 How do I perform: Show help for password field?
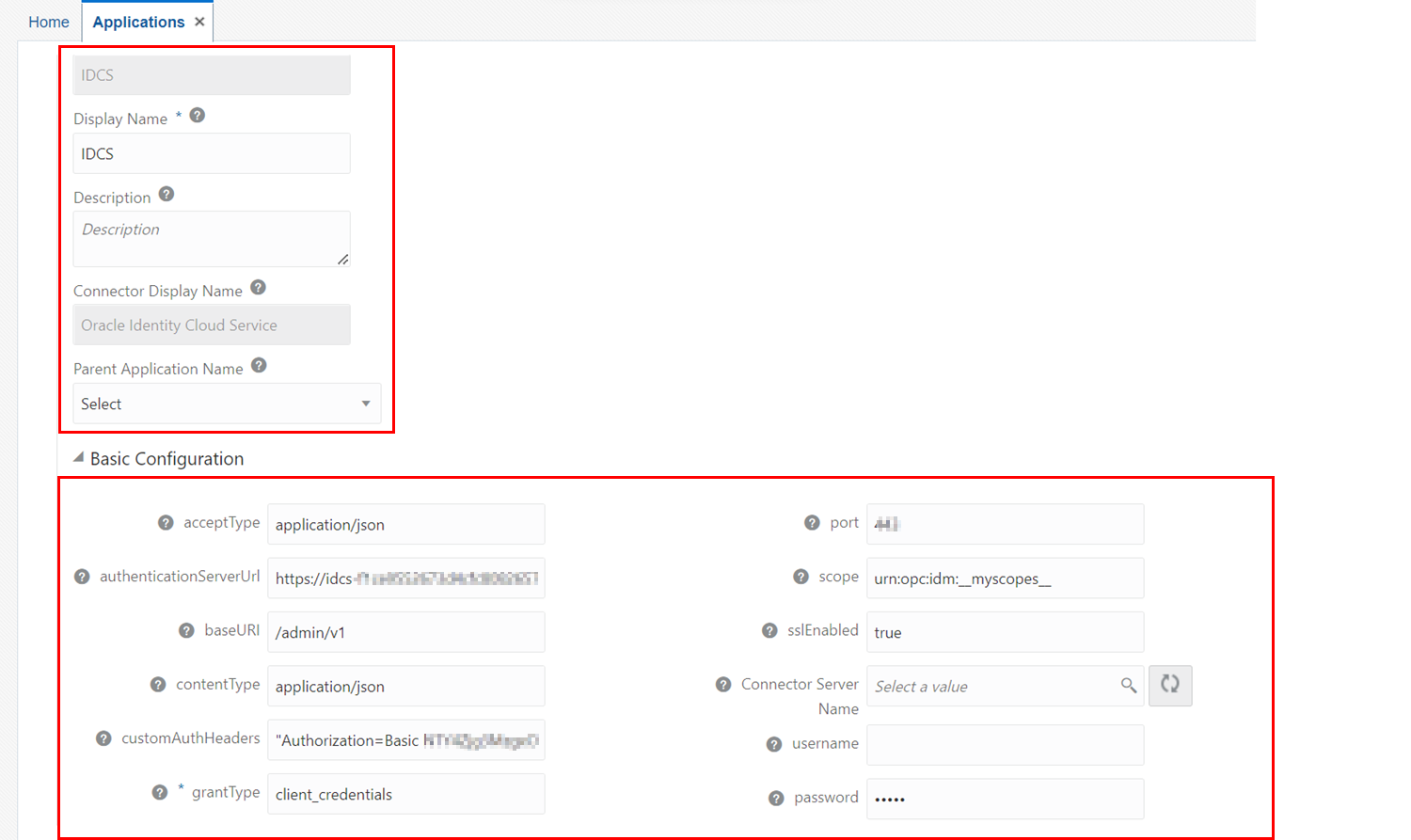[x=776, y=798]
